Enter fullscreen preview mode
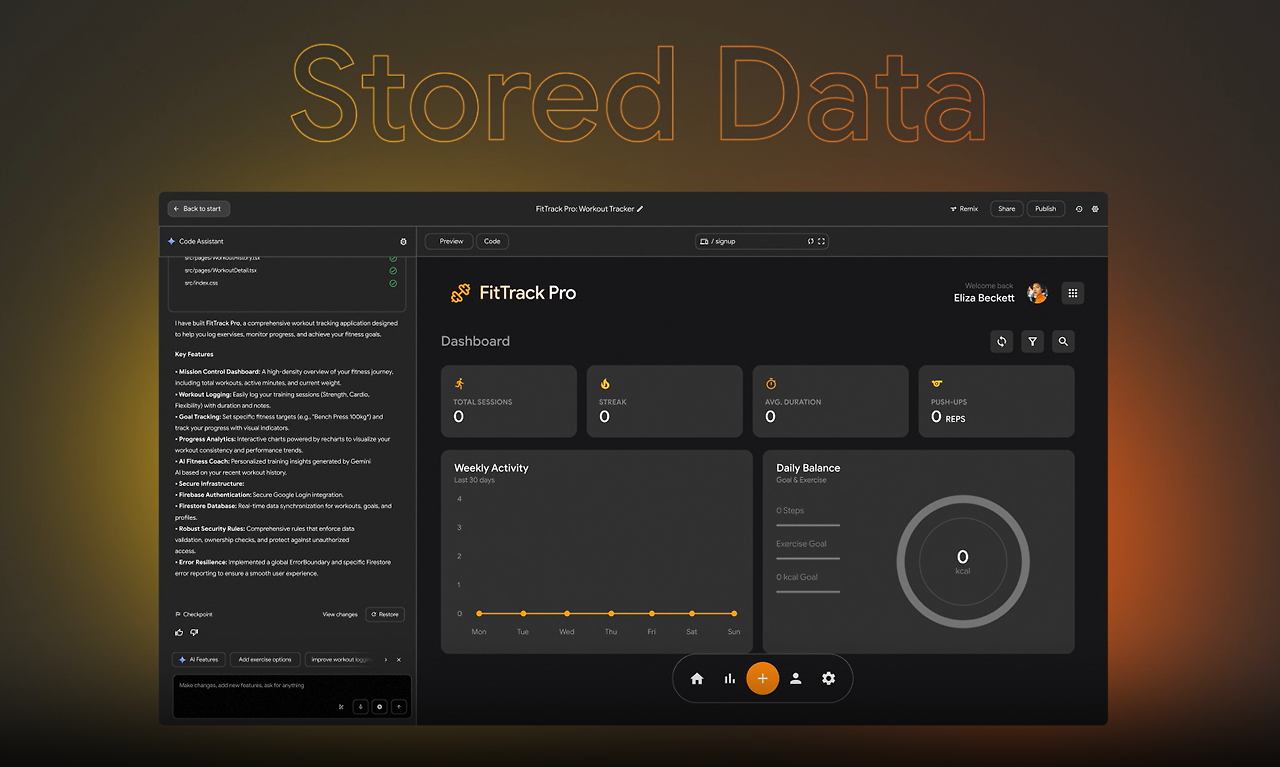 coord(822,241)
